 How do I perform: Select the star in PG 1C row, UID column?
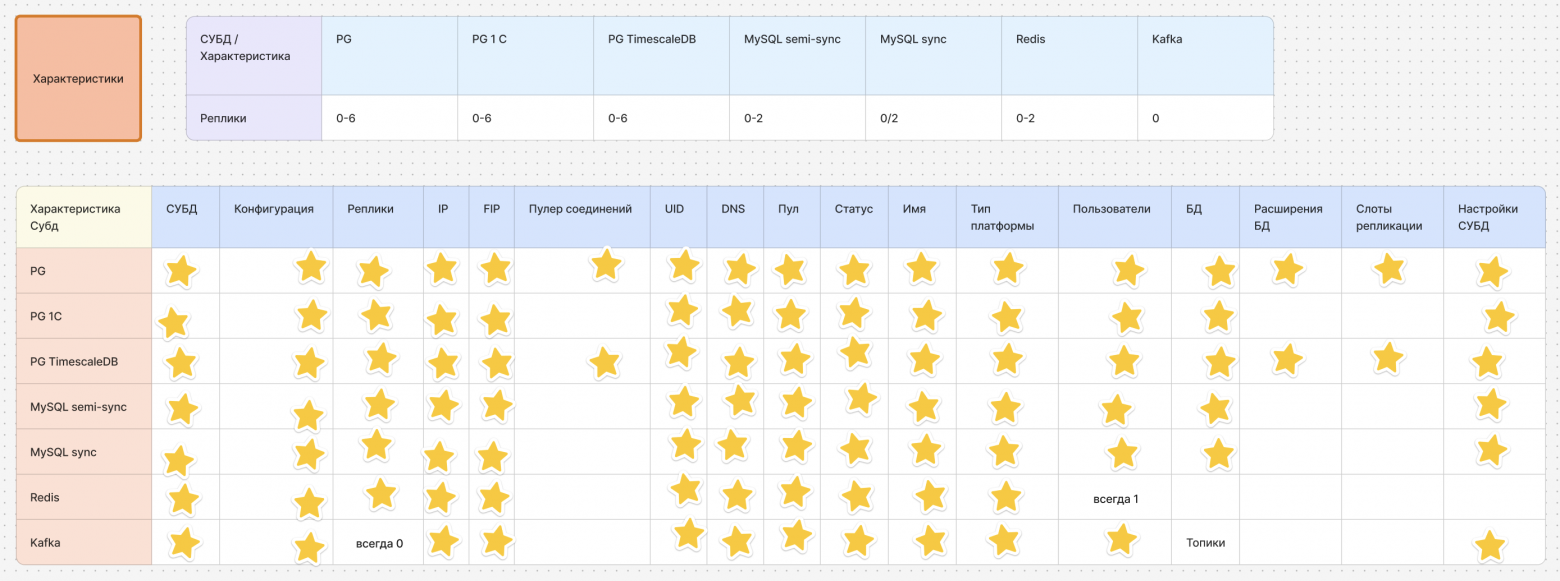tap(682, 311)
